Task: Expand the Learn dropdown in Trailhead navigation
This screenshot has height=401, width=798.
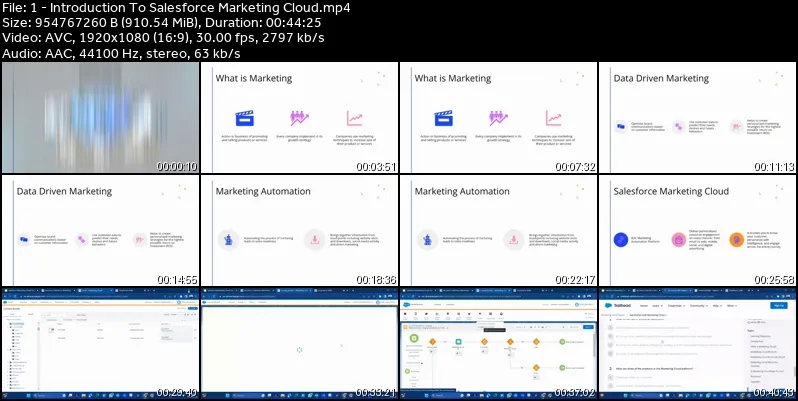Action: 658,306
